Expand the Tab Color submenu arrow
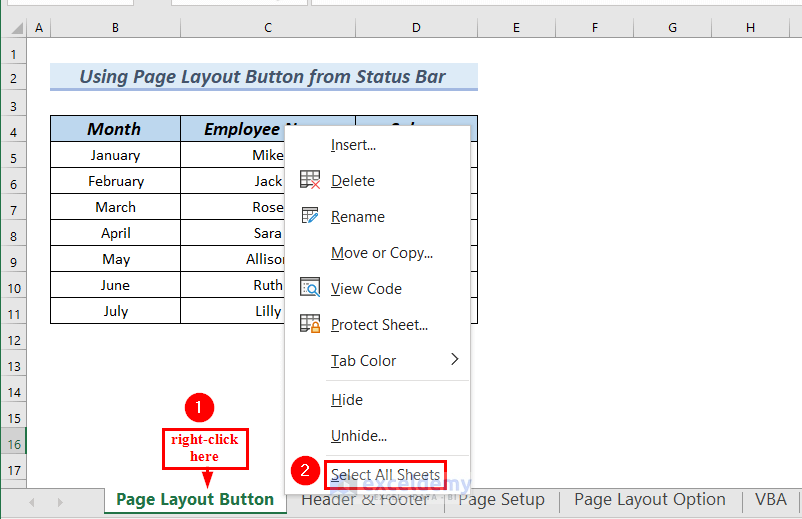This screenshot has height=519, width=802. 455,359
